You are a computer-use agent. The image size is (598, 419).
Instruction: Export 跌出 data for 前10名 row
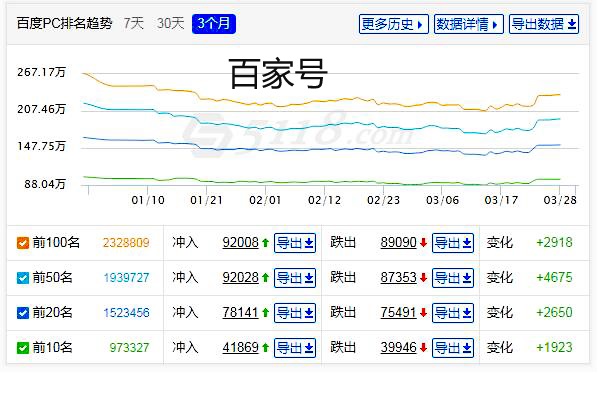[453, 348]
